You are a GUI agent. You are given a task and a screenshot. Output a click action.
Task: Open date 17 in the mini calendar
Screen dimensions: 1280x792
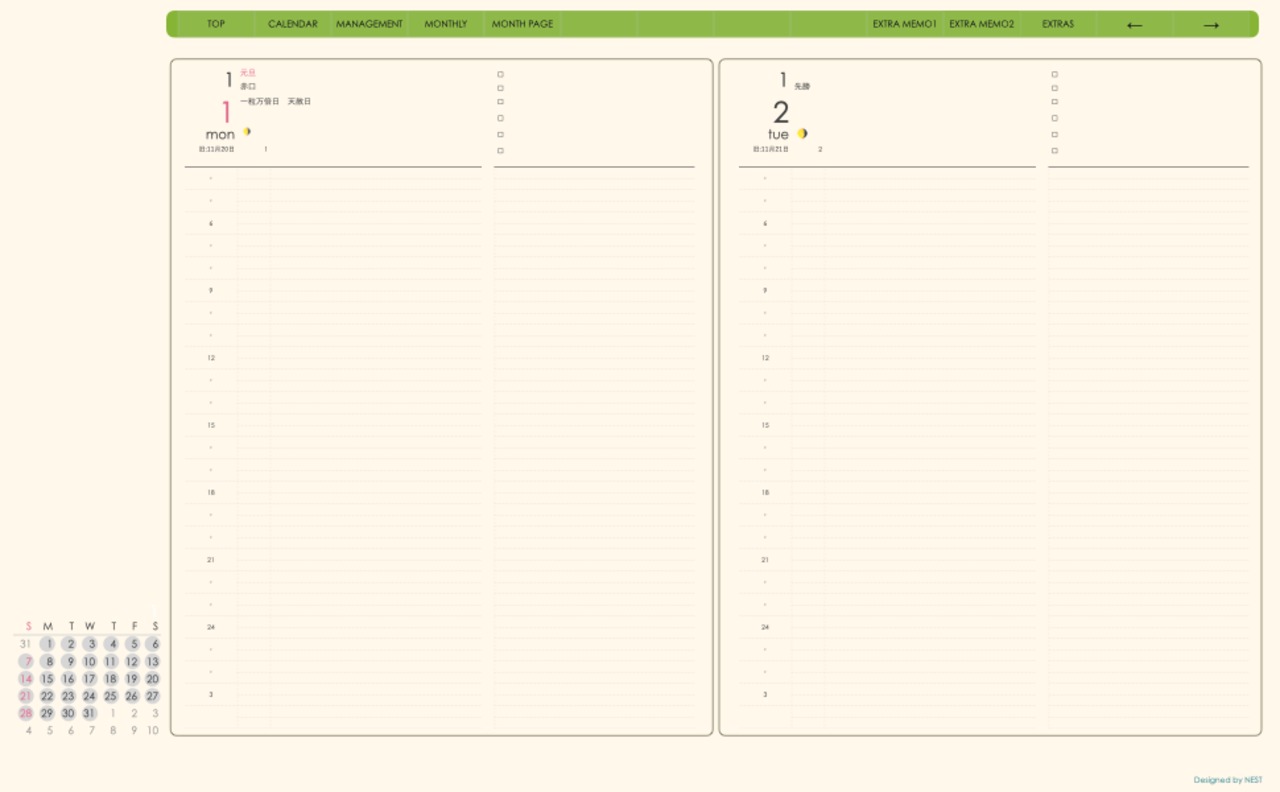click(x=89, y=679)
